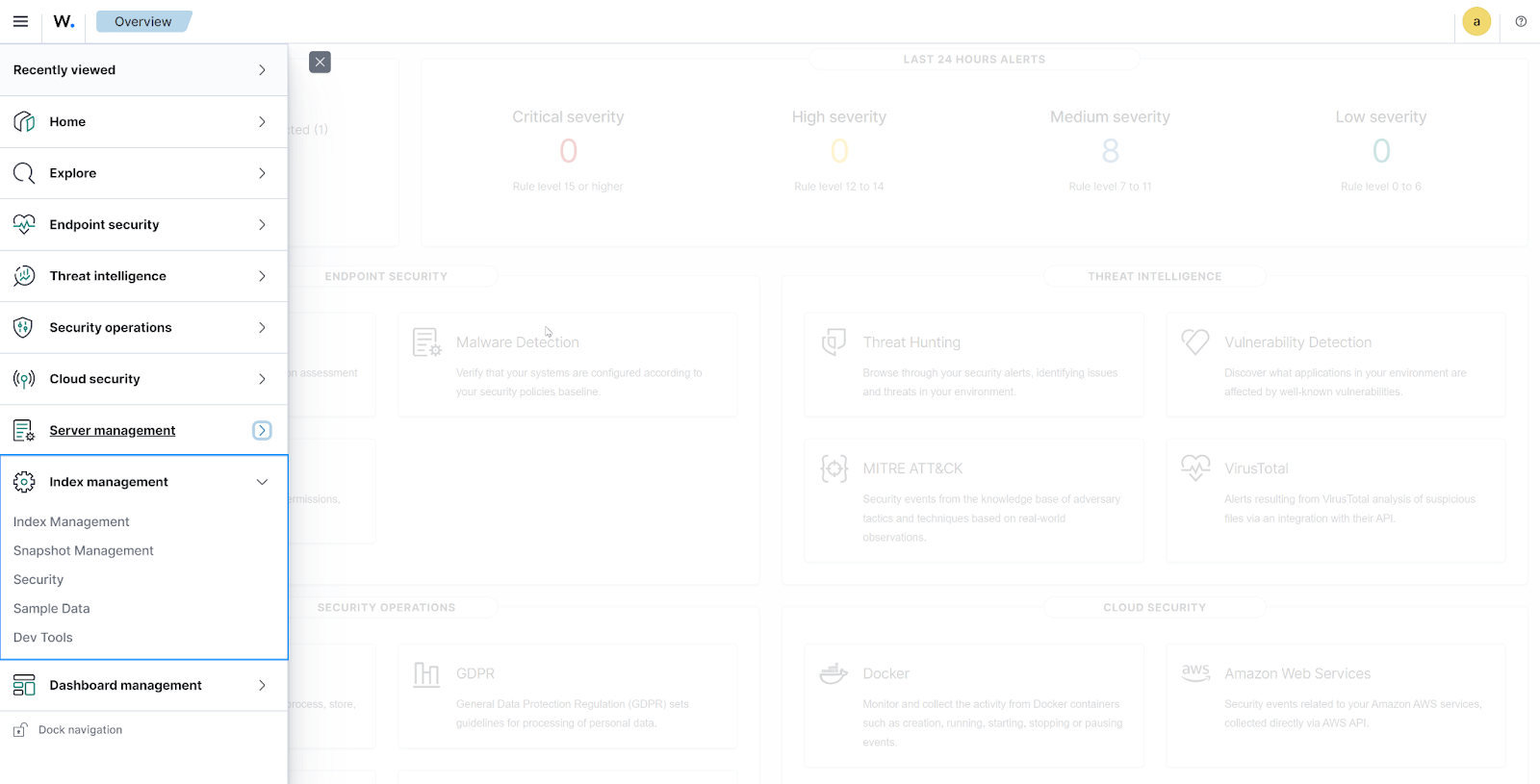
Task: Click the Explore magnifier icon
Action: [x=24, y=173]
